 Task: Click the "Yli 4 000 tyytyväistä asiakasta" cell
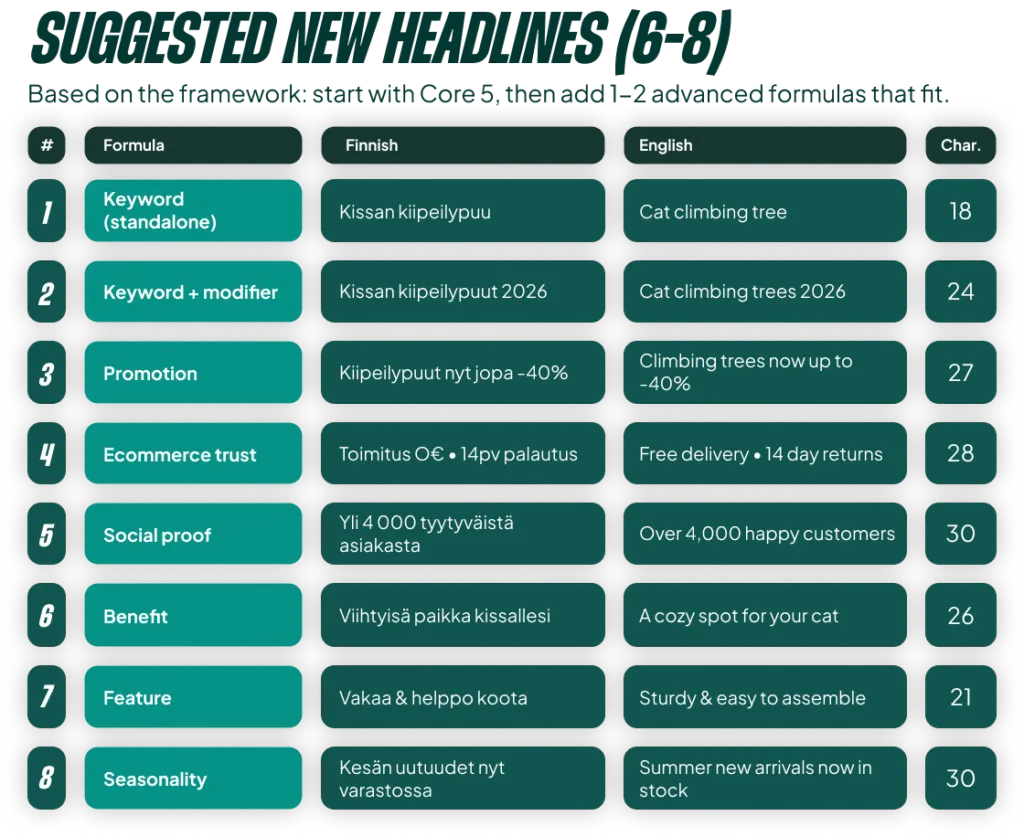click(462, 533)
